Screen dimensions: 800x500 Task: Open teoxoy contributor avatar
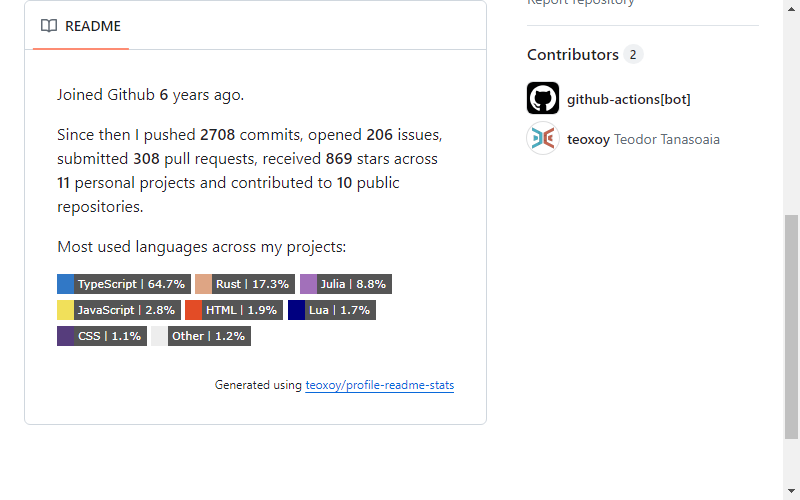pos(543,138)
